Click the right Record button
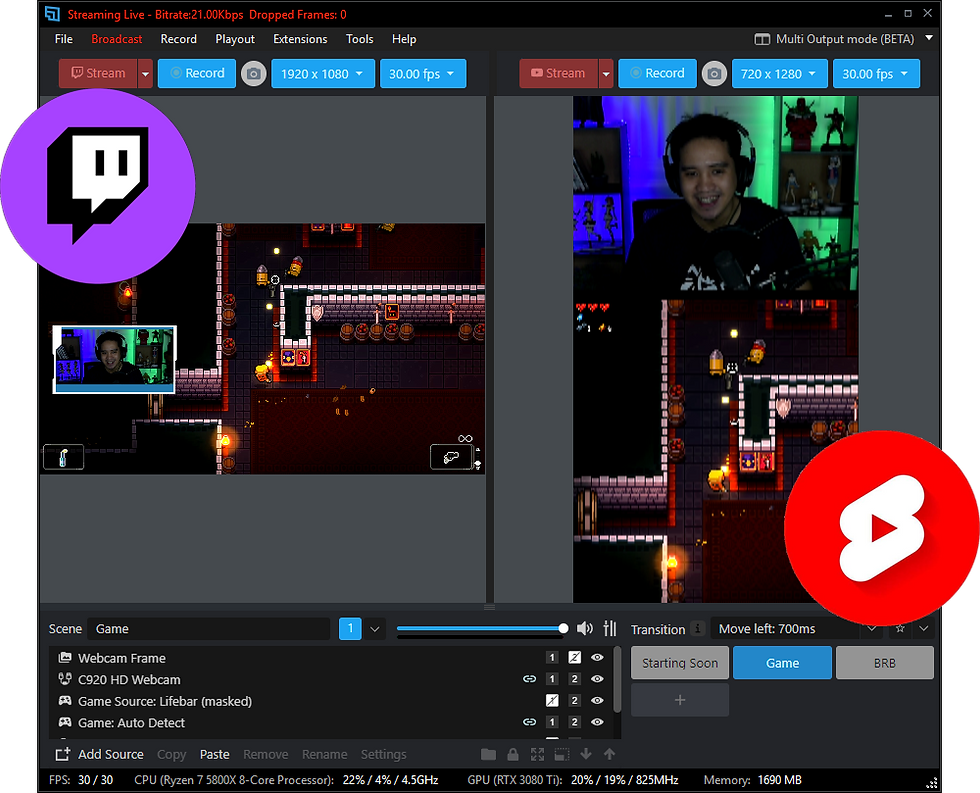 (657, 74)
